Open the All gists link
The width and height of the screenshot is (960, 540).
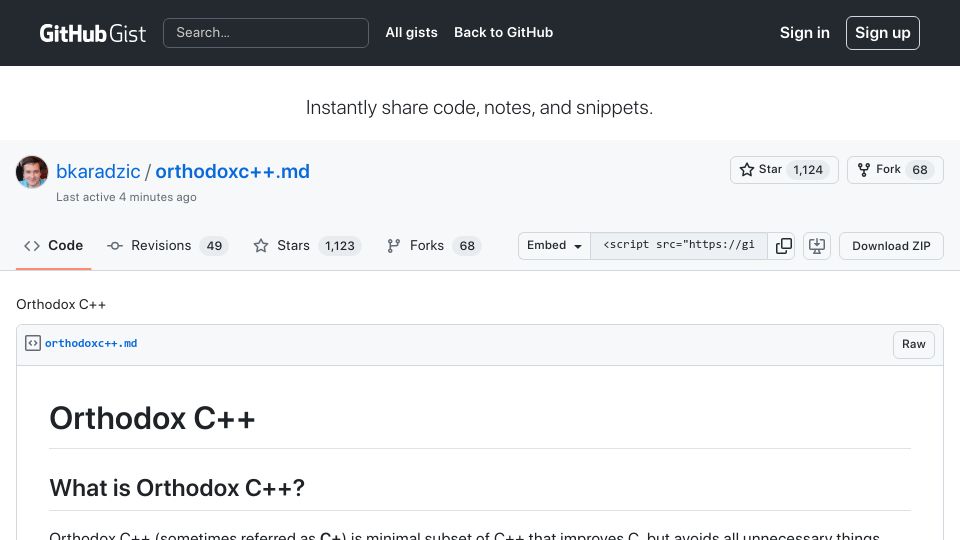pyautogui.click(x=411, y=32)
